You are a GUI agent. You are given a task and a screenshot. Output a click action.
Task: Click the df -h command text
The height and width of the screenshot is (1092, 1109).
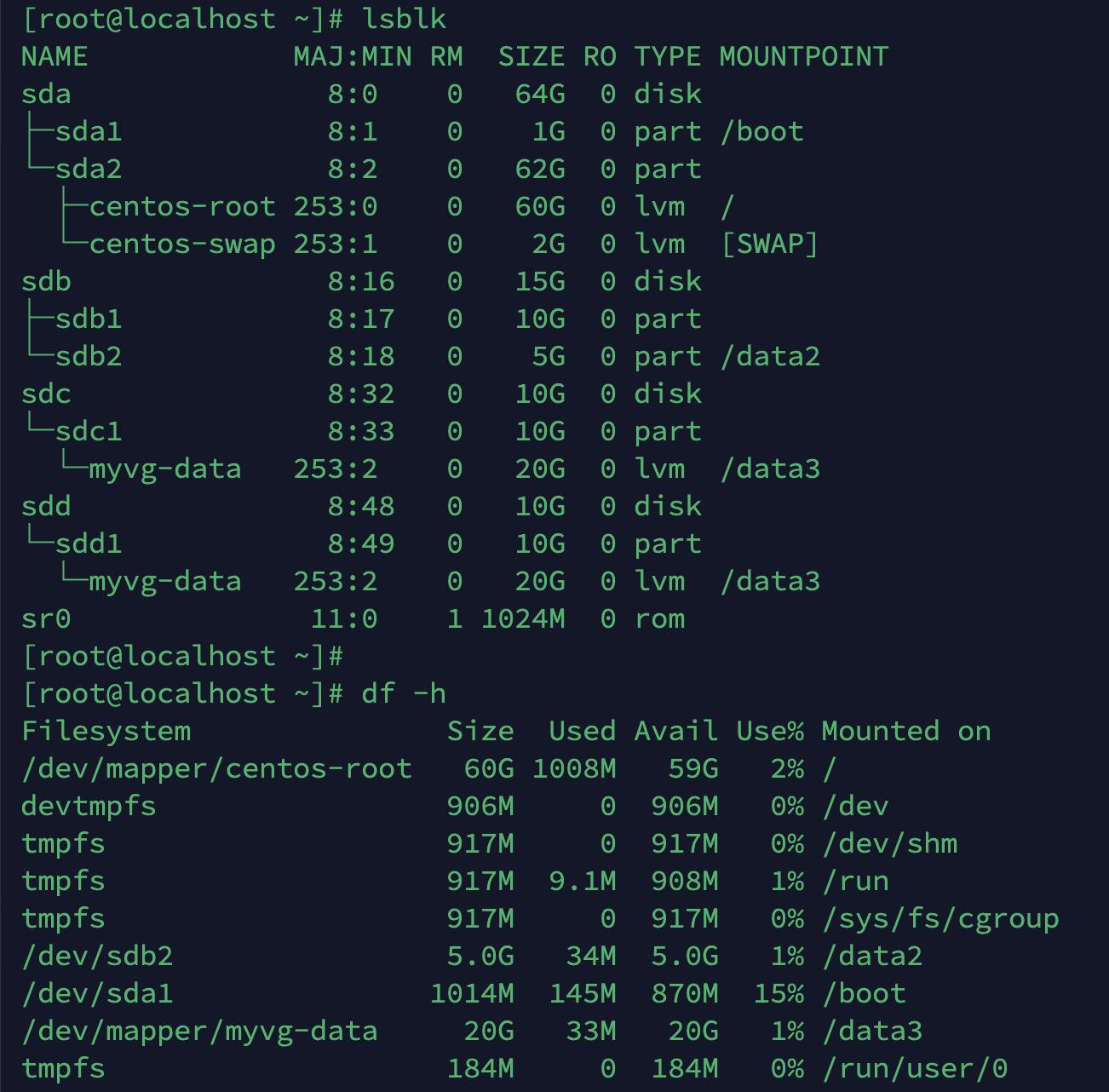(x=404, y=693)
